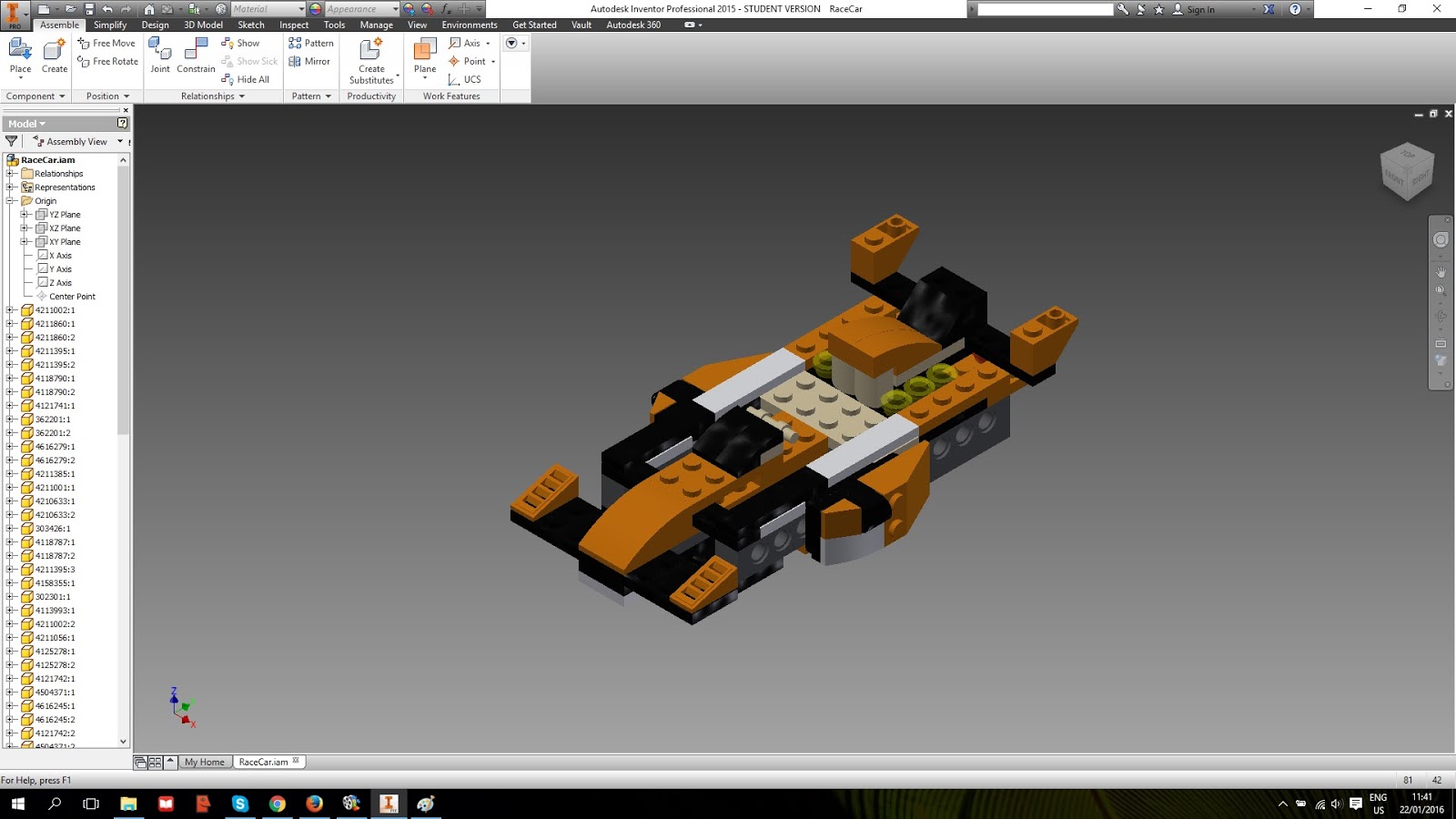This screenshot has width=1456, height=819.
Task: Open File Explorer from the taskbar
Action: pos(128,804)
